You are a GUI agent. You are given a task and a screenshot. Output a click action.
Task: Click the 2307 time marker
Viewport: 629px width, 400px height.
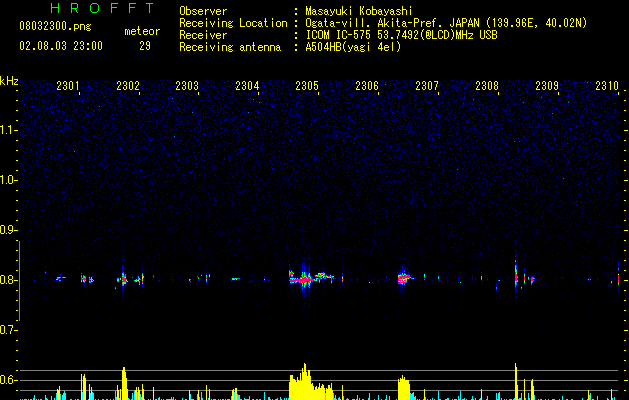[x=427, y=85]
